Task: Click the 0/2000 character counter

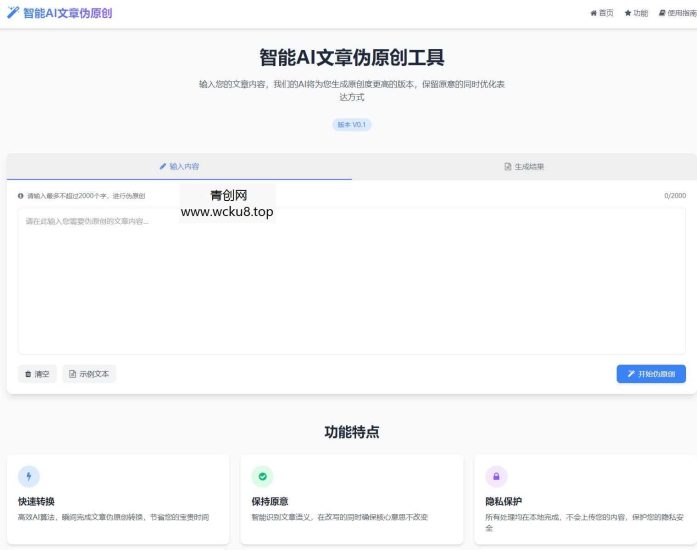Action: point(675,196)
